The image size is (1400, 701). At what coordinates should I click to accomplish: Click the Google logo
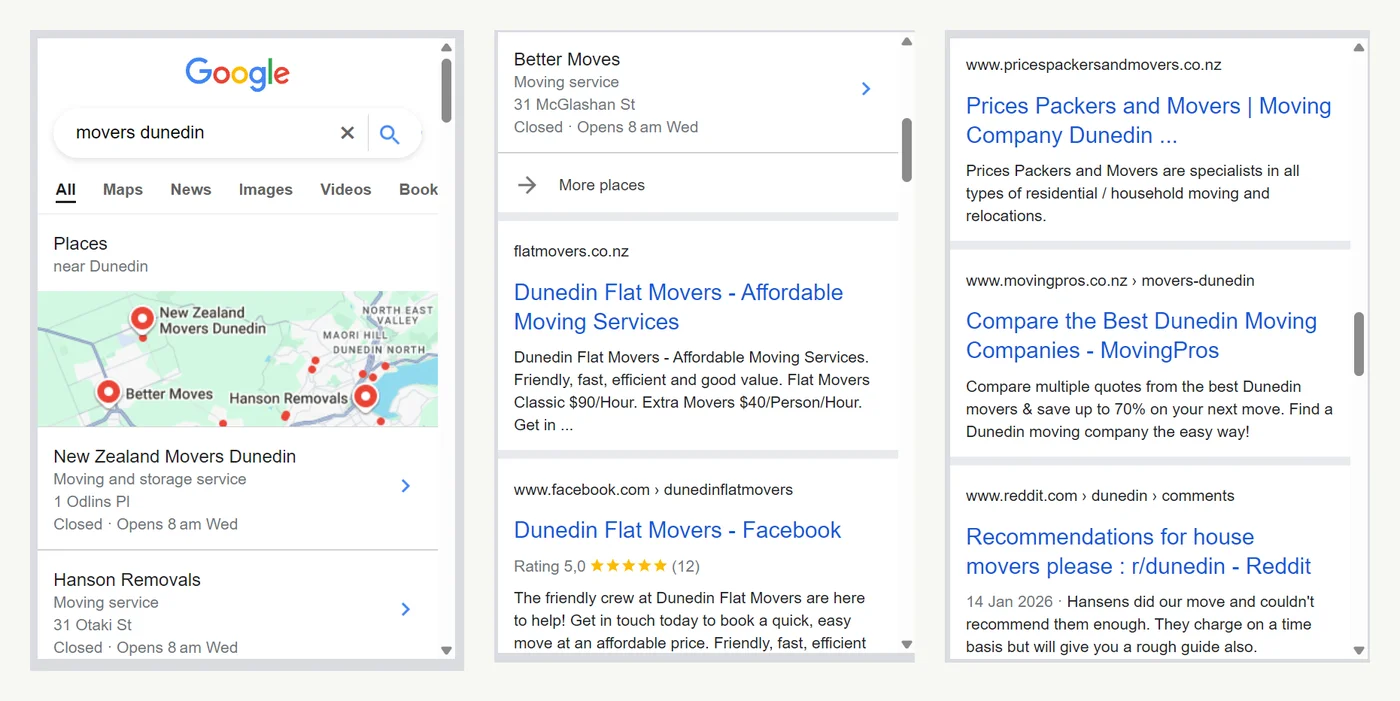point(238,74)
